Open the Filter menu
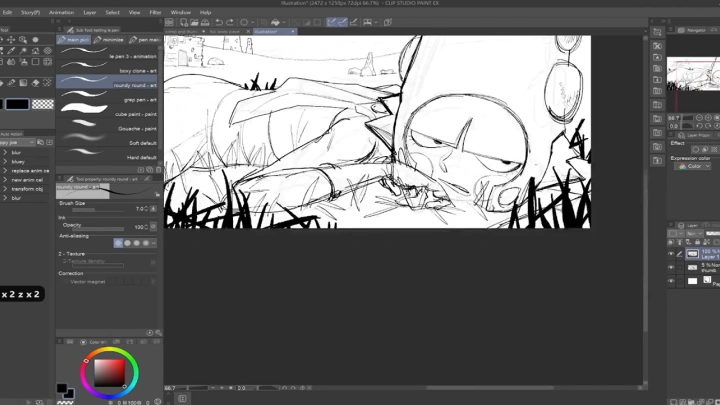This screenshot has height=405, width=720. [155, 12]
